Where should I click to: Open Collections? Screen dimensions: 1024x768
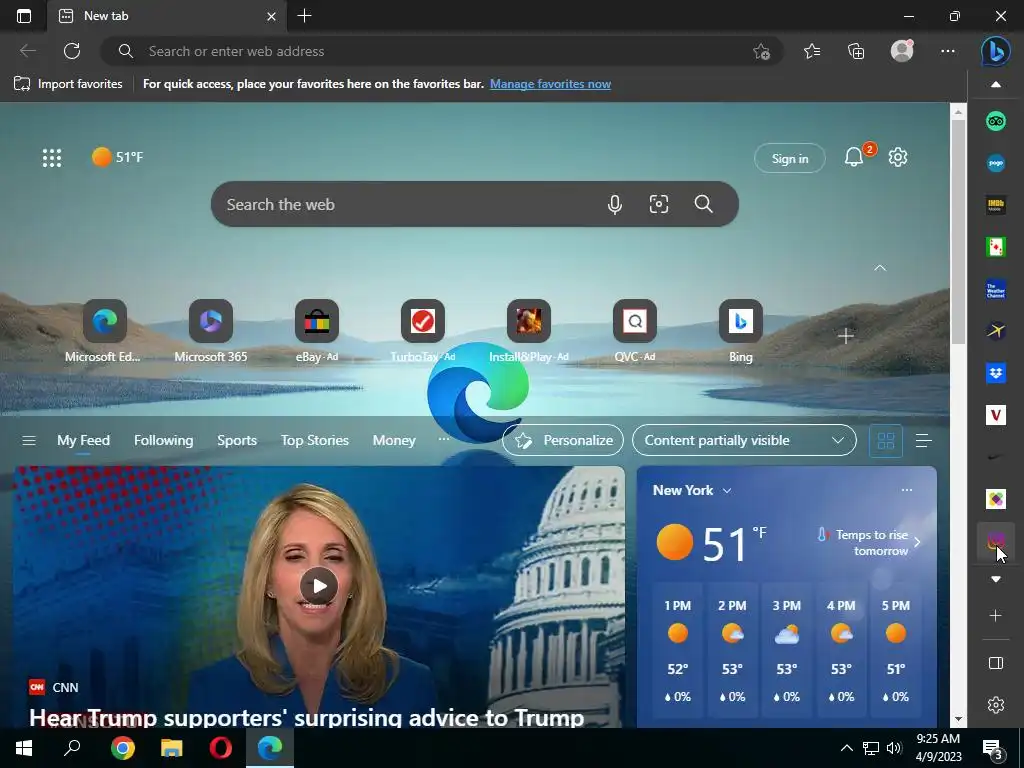(856, 51)
